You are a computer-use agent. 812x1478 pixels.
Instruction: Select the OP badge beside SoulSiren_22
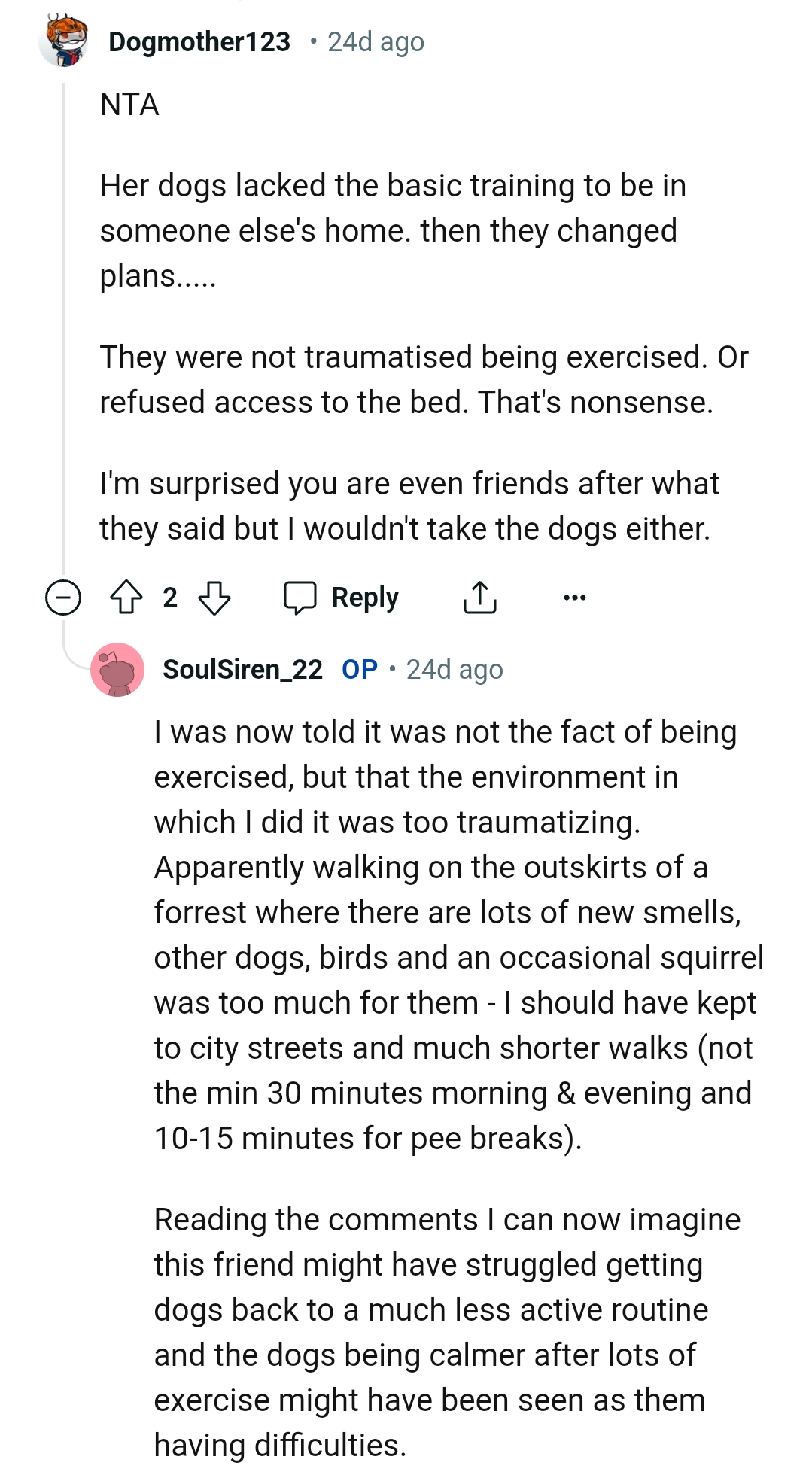click(x=358, y=670)
